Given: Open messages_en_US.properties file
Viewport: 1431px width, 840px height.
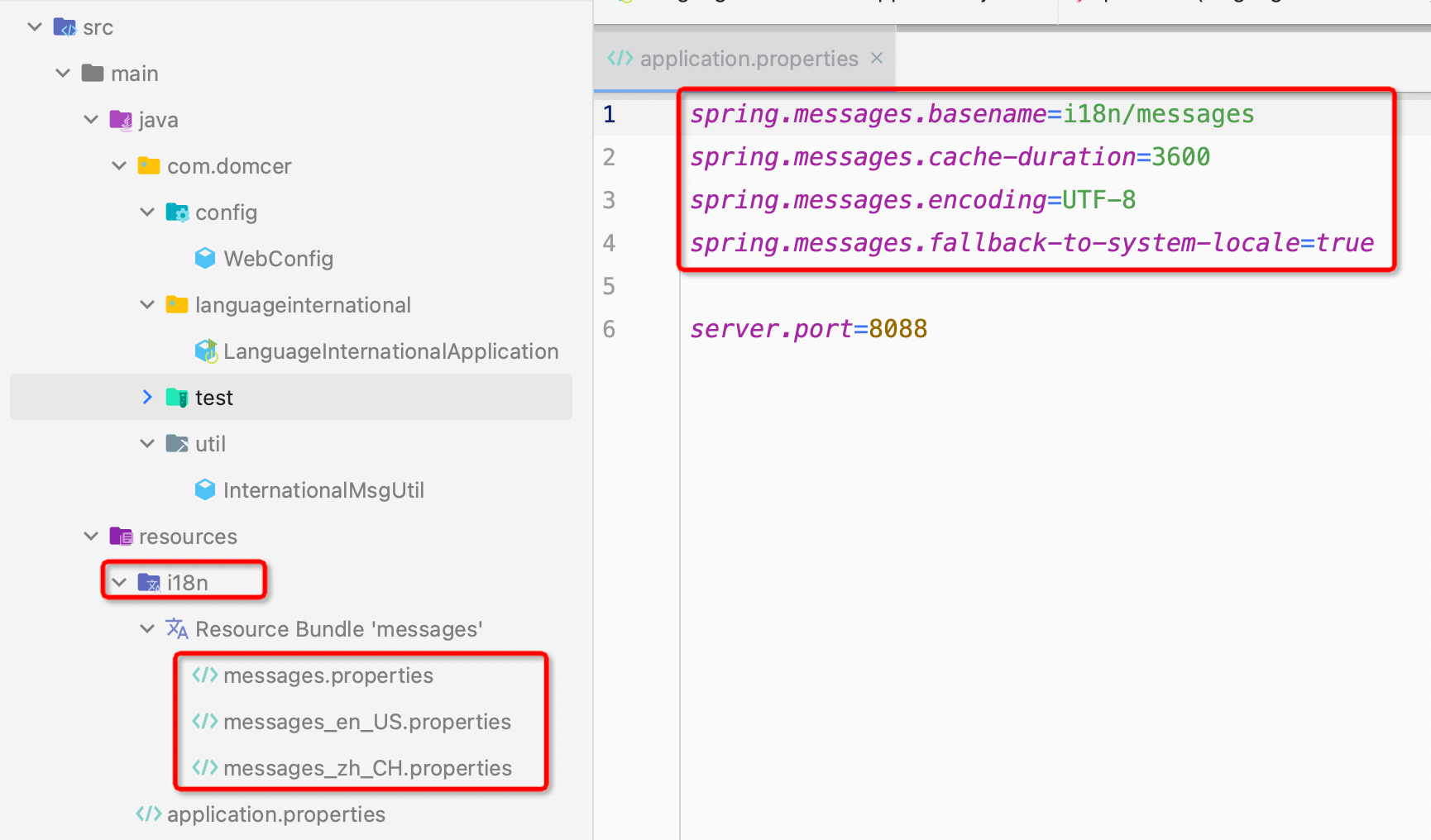Looking at the screenshot, I should (367, 722).
